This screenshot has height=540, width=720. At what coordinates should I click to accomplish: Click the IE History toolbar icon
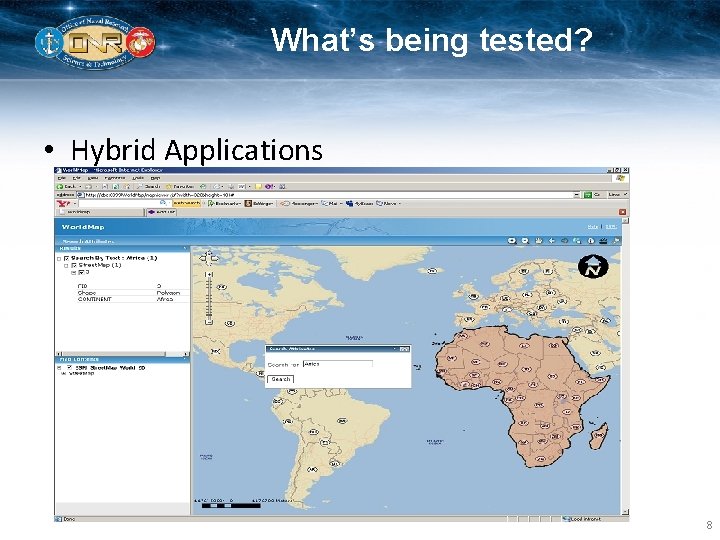pos(203,187)
